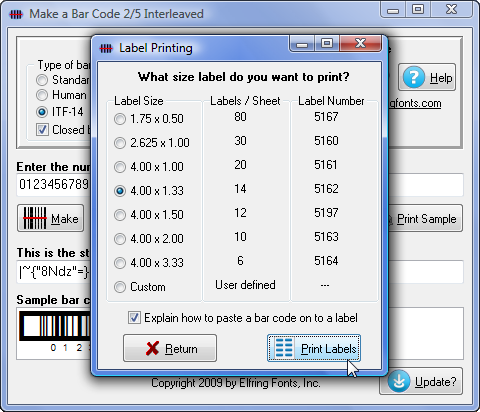Click label number 5164
This screenshot has height=412, width=480.
tap(326, 261)
